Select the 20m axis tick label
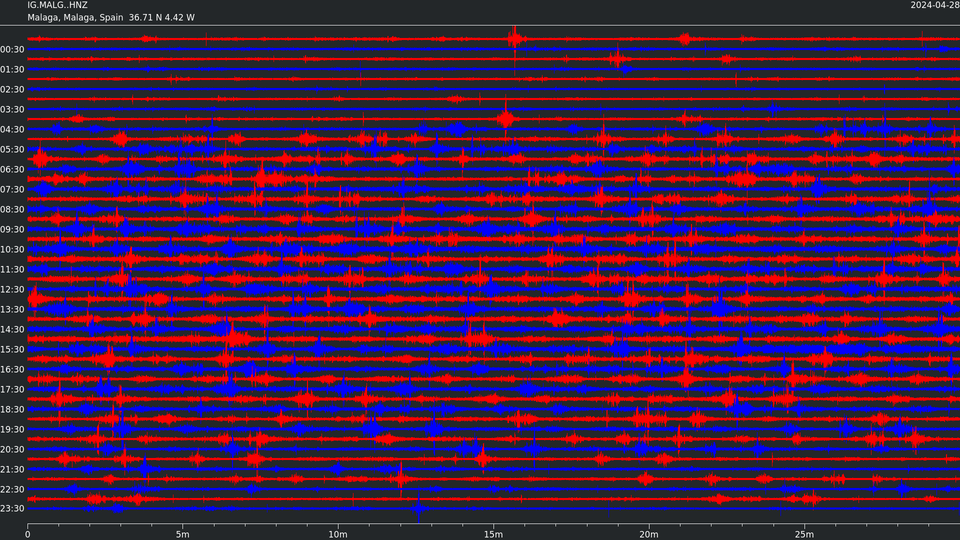This screenshot has width=960, height=540. click(x=649, y=534)
